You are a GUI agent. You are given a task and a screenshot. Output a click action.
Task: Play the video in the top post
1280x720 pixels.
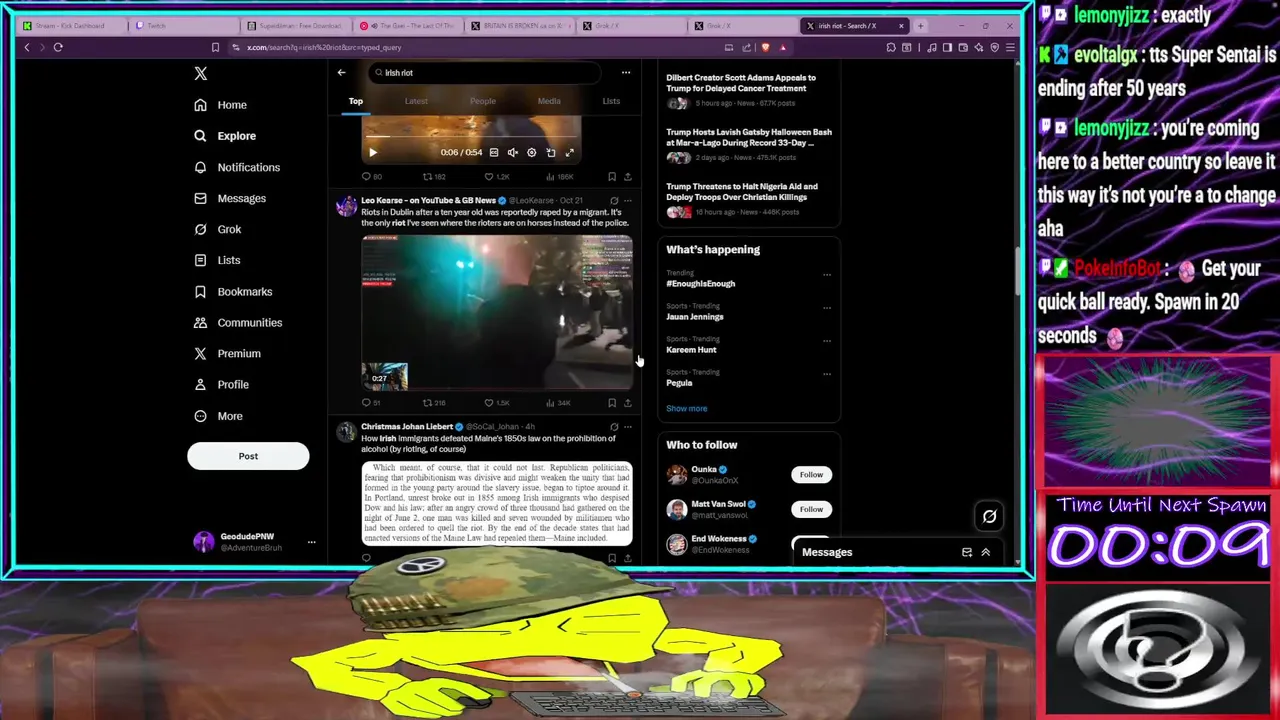click(373, 153)
